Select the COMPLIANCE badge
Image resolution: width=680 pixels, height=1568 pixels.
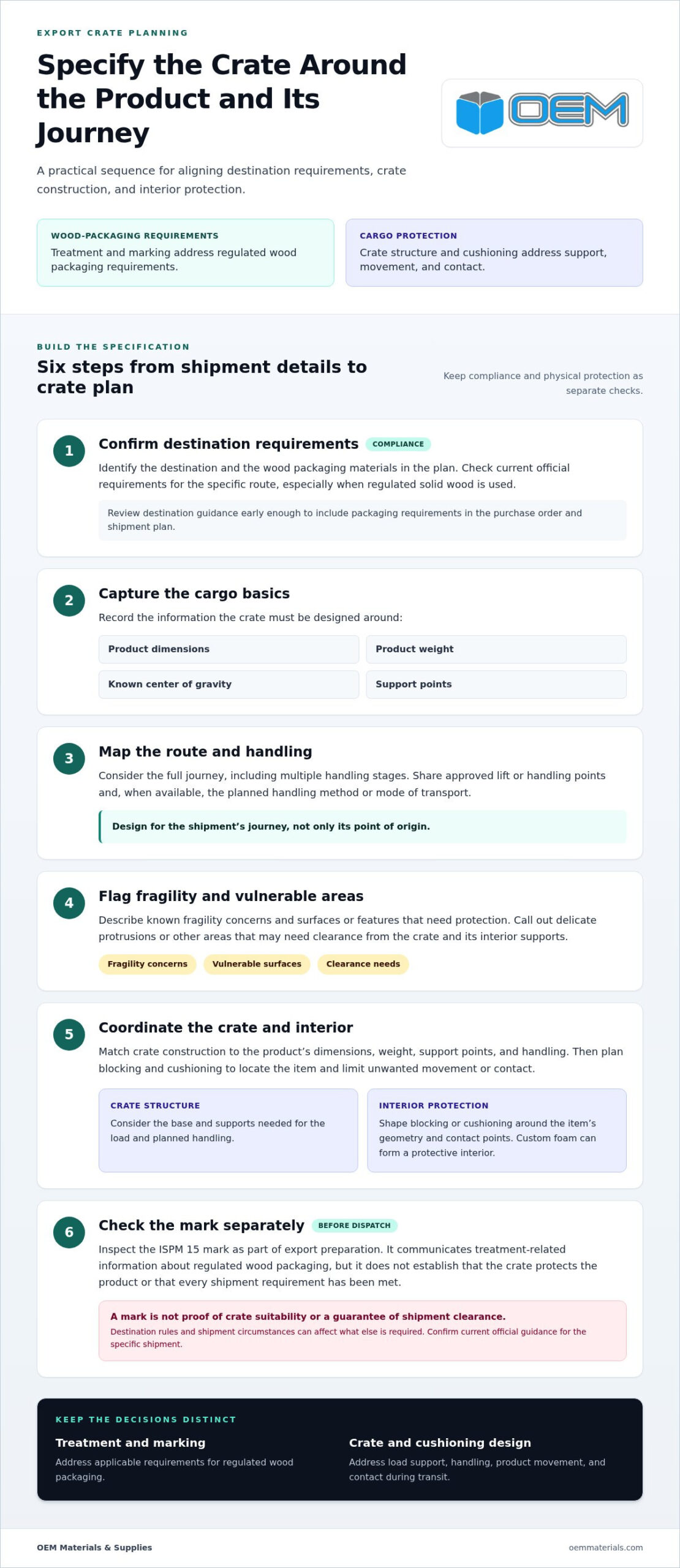click(x=398, y=444)
